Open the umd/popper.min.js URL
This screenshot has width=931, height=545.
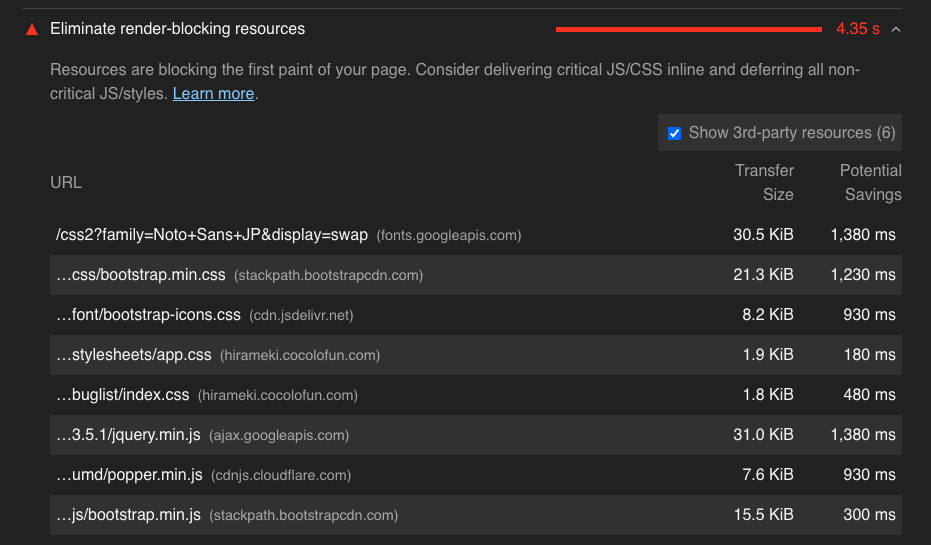point(129,475)
